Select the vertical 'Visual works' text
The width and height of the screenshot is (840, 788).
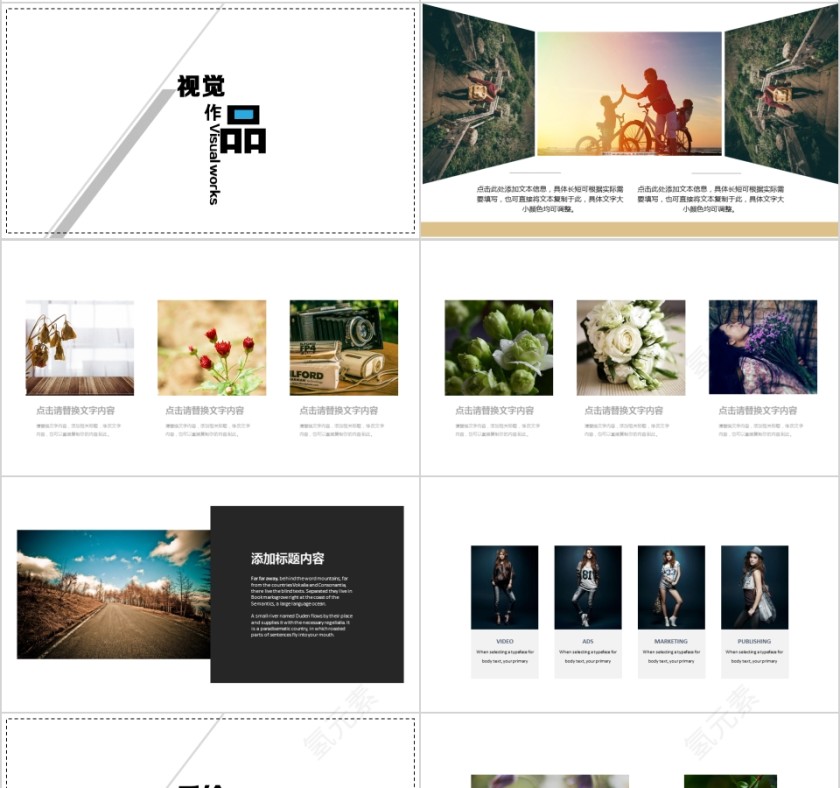tap(213, 165)
